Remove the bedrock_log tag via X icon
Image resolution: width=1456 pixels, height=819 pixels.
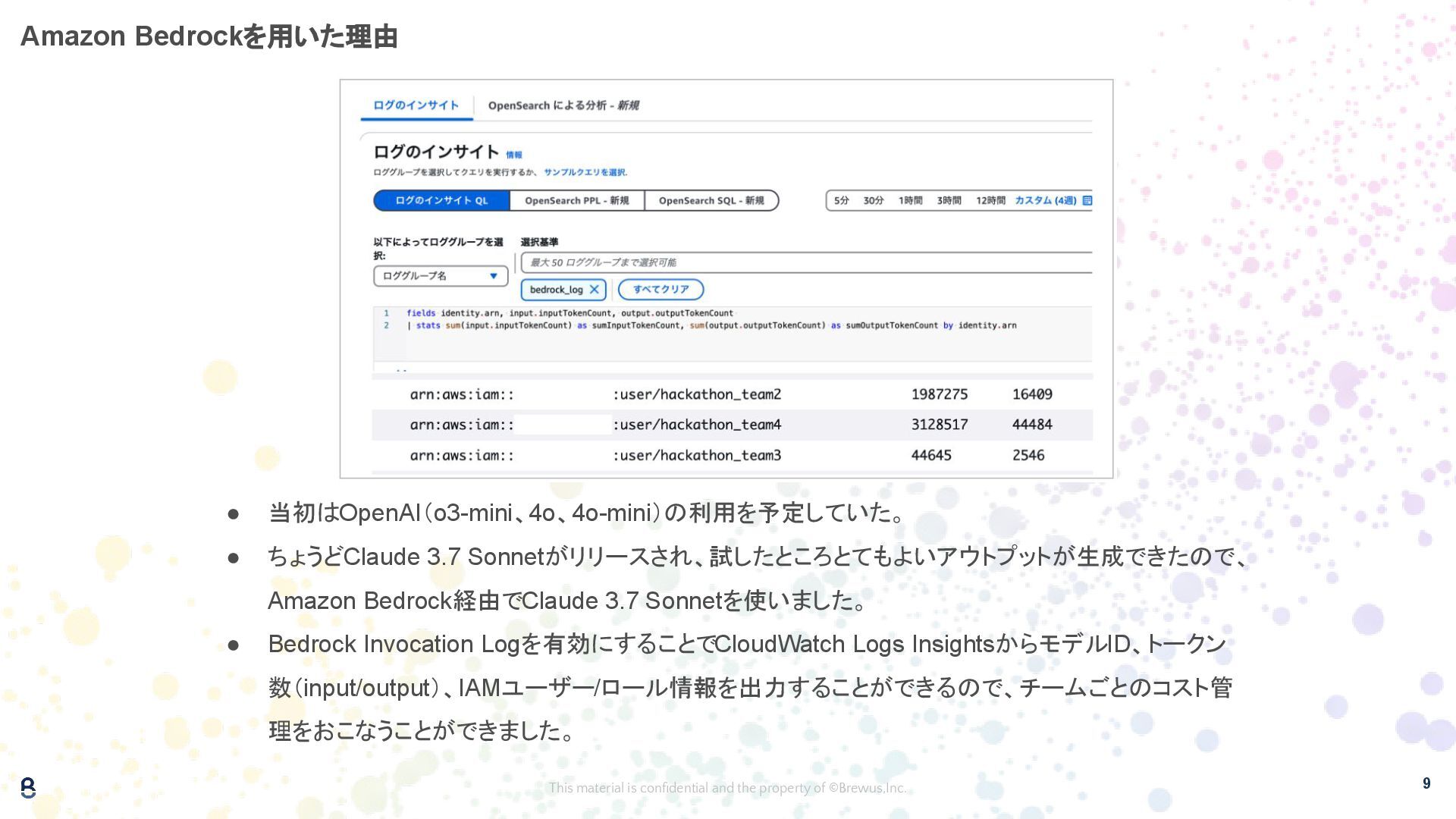595,290
